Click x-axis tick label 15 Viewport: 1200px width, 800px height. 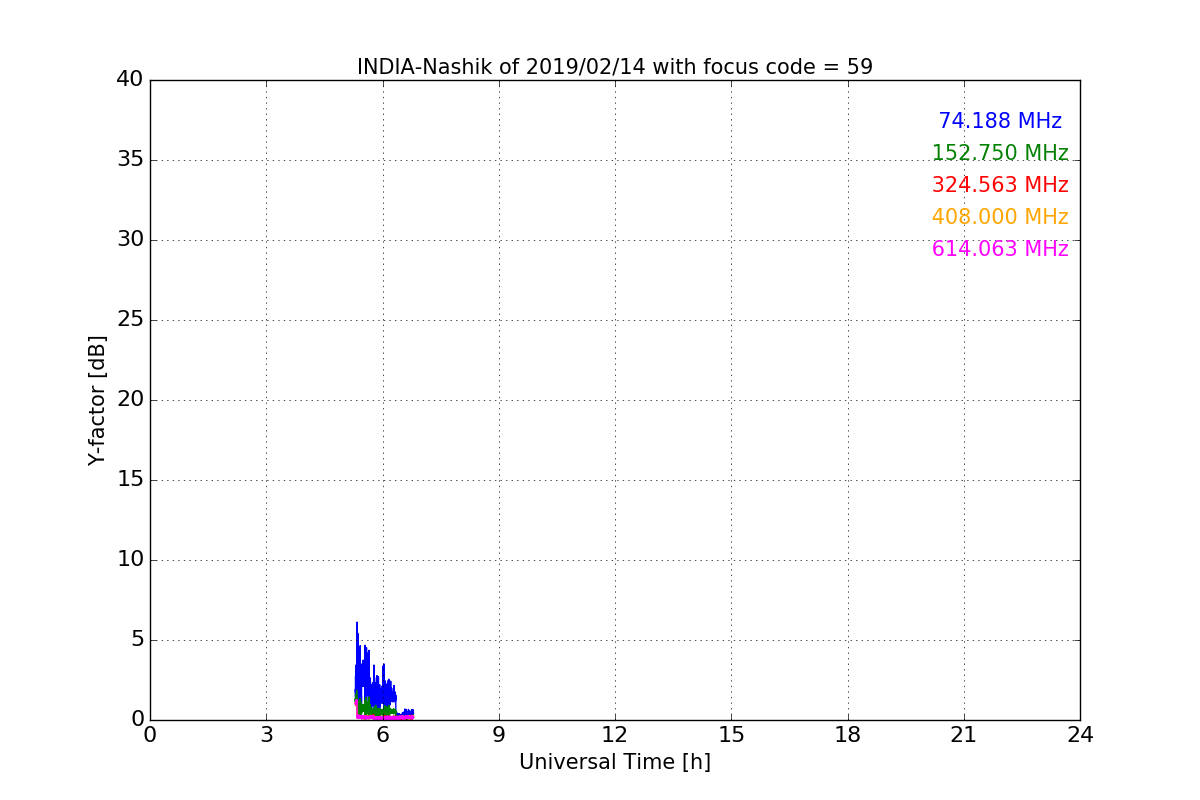pyautogui.click(x=731, y=735)
